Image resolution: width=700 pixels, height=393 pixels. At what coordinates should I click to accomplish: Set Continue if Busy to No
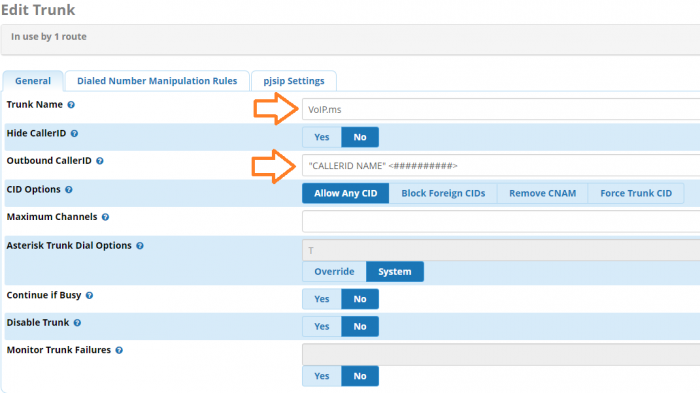click(360, 299)
